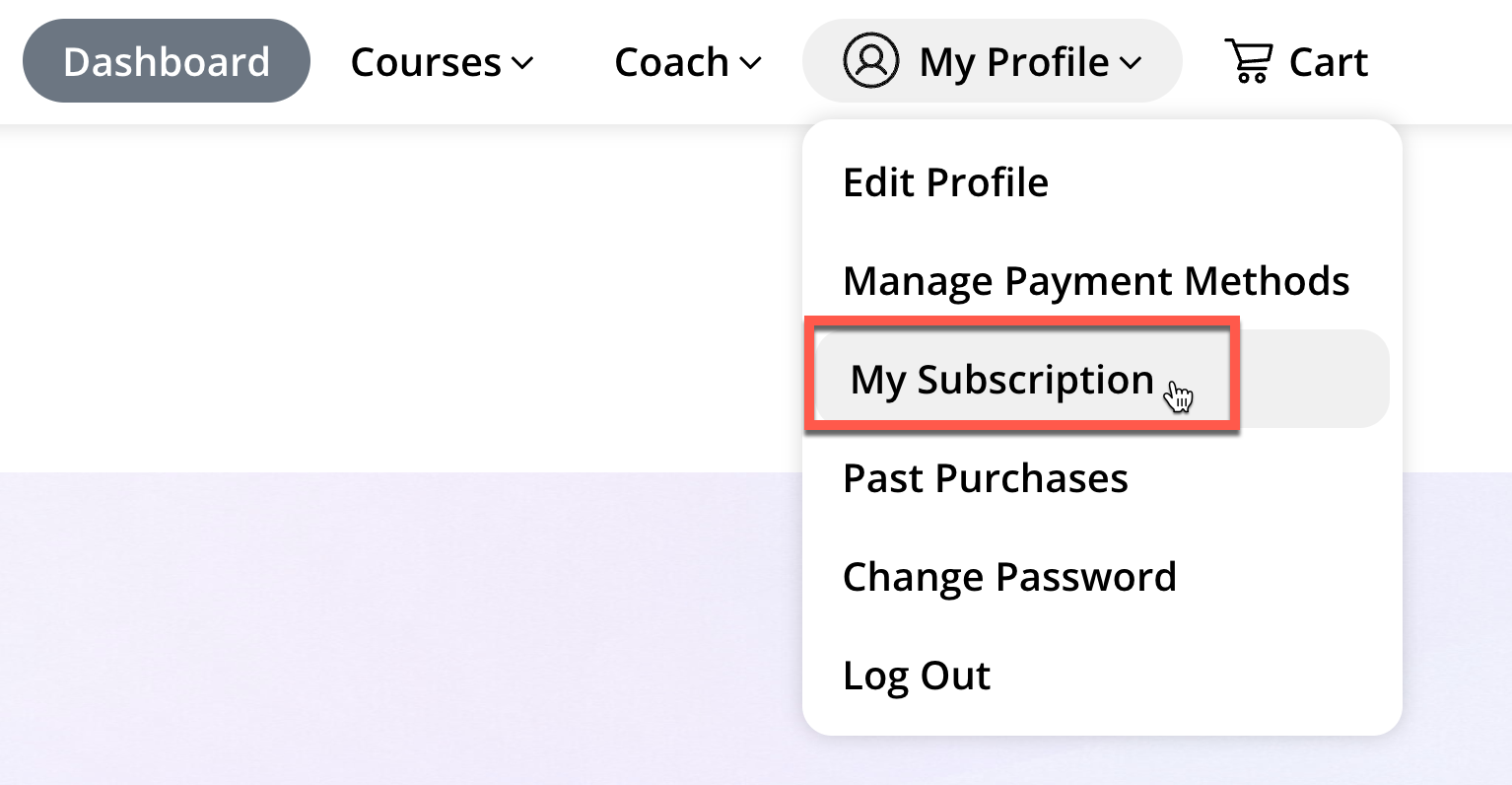Go to the Dashboard
The height and width of the screenshot is (785, 1512).
[167, 61]
